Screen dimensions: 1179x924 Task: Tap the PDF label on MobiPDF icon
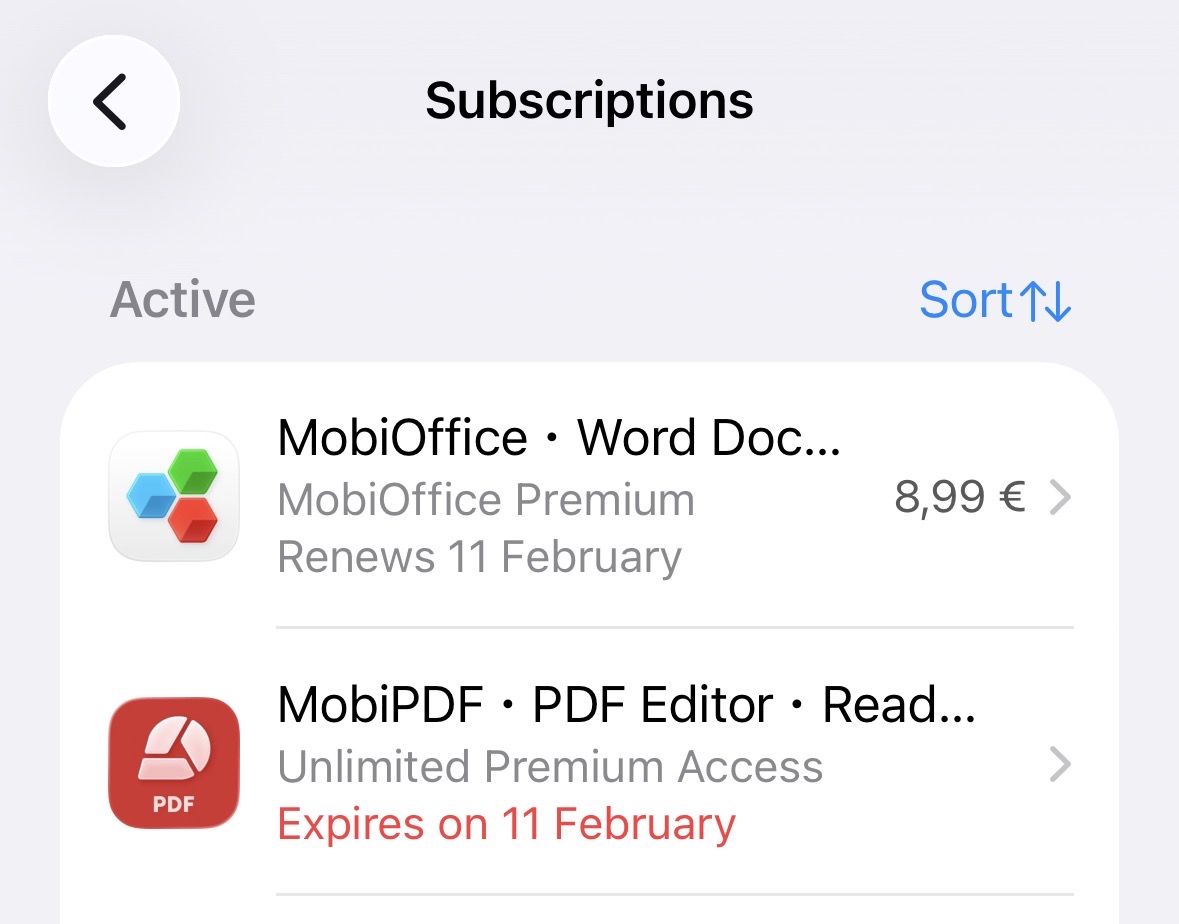(x=174, y=804)
